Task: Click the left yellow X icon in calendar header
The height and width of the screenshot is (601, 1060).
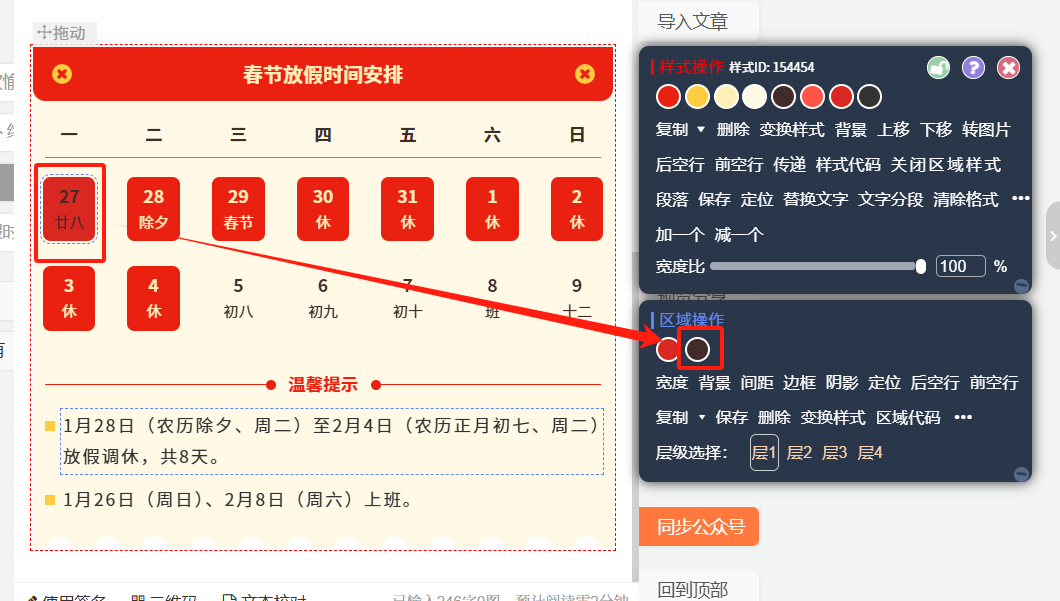Action: (62, 74)
